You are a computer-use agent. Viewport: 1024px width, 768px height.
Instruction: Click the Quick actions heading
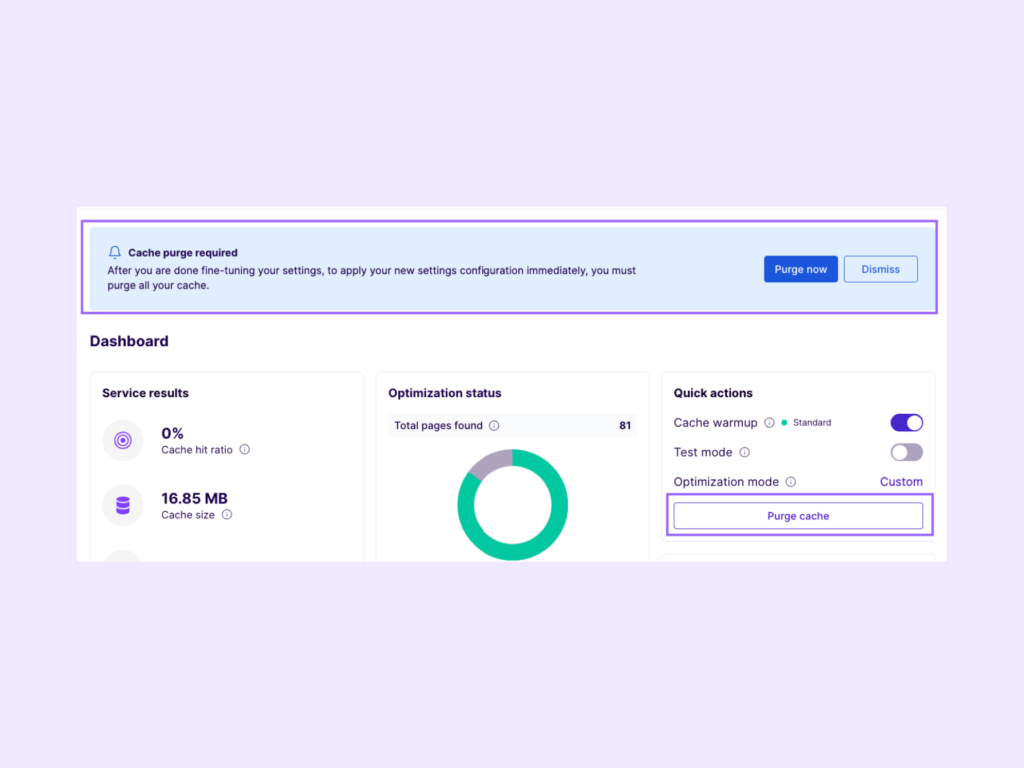click(713, 393)
